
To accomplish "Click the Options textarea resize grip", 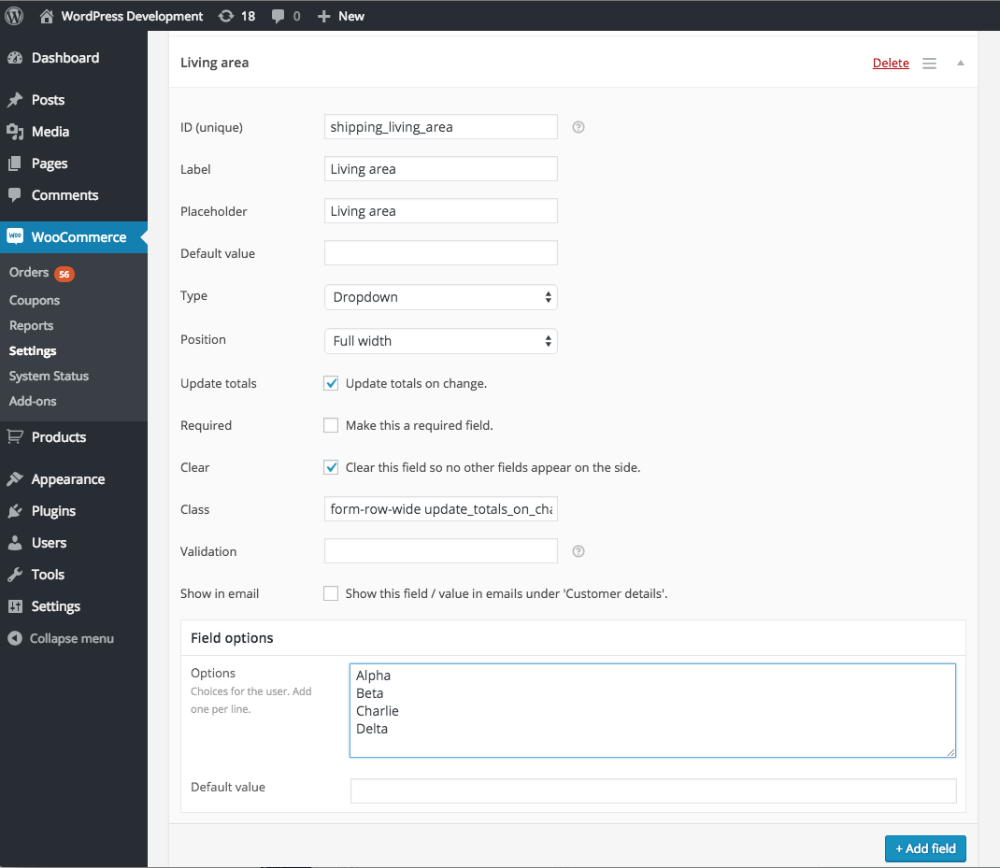I will [x=950, y=753].
